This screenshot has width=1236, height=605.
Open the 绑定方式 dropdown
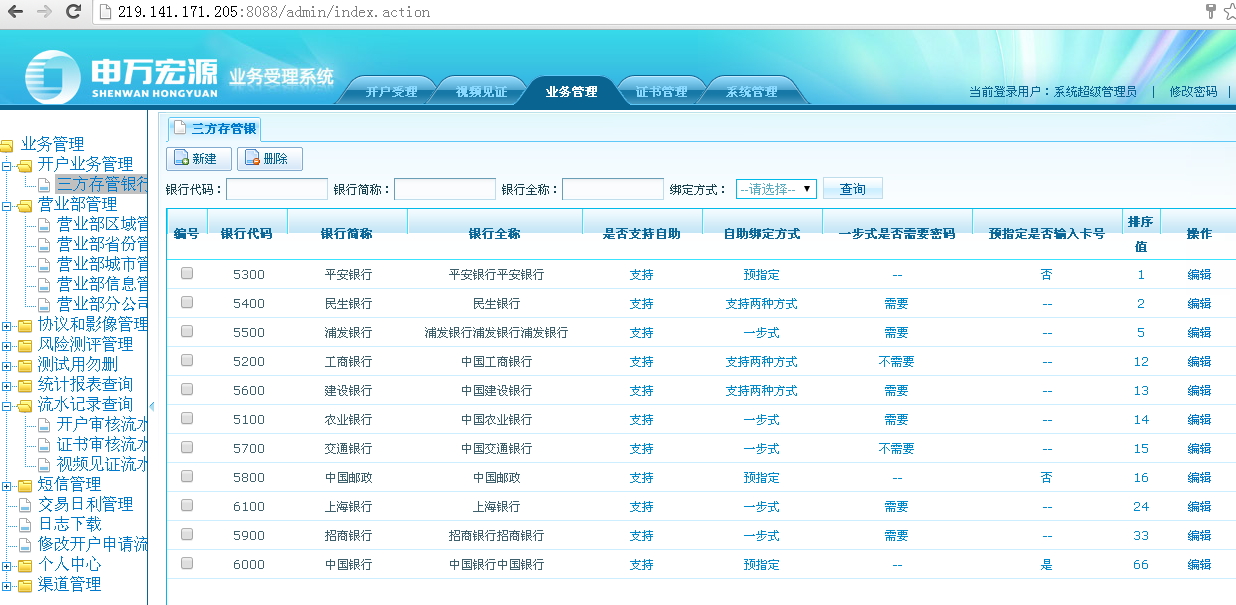(776, 189)
